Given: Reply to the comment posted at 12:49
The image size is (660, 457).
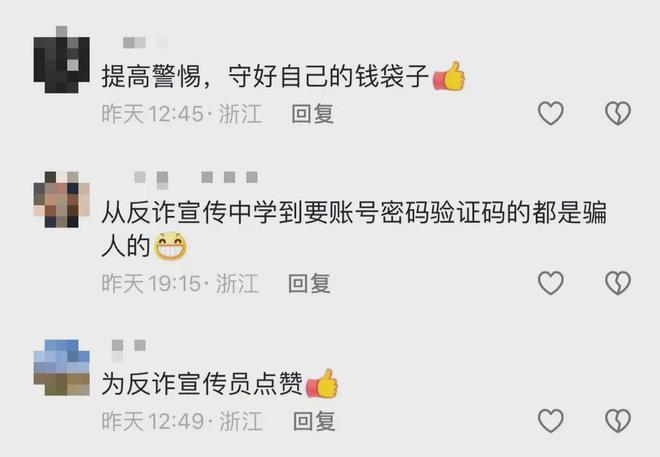Looking at the screenshot, I should 314,421.
